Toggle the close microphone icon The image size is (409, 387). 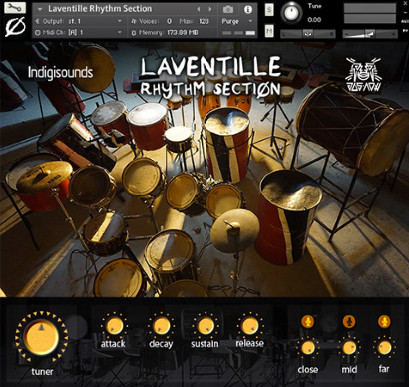[308, 321]
